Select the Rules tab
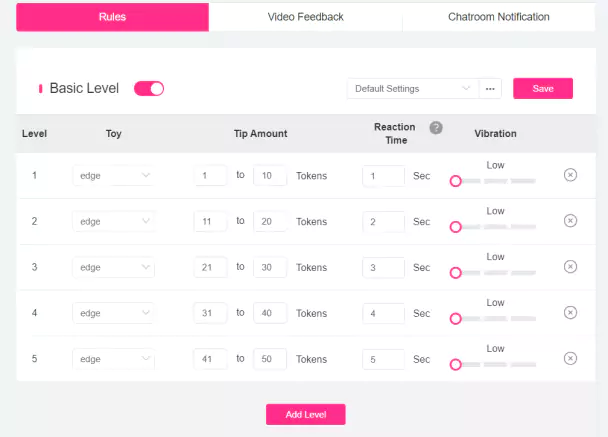This screenshot has width=608, height=437. (112, 17)
